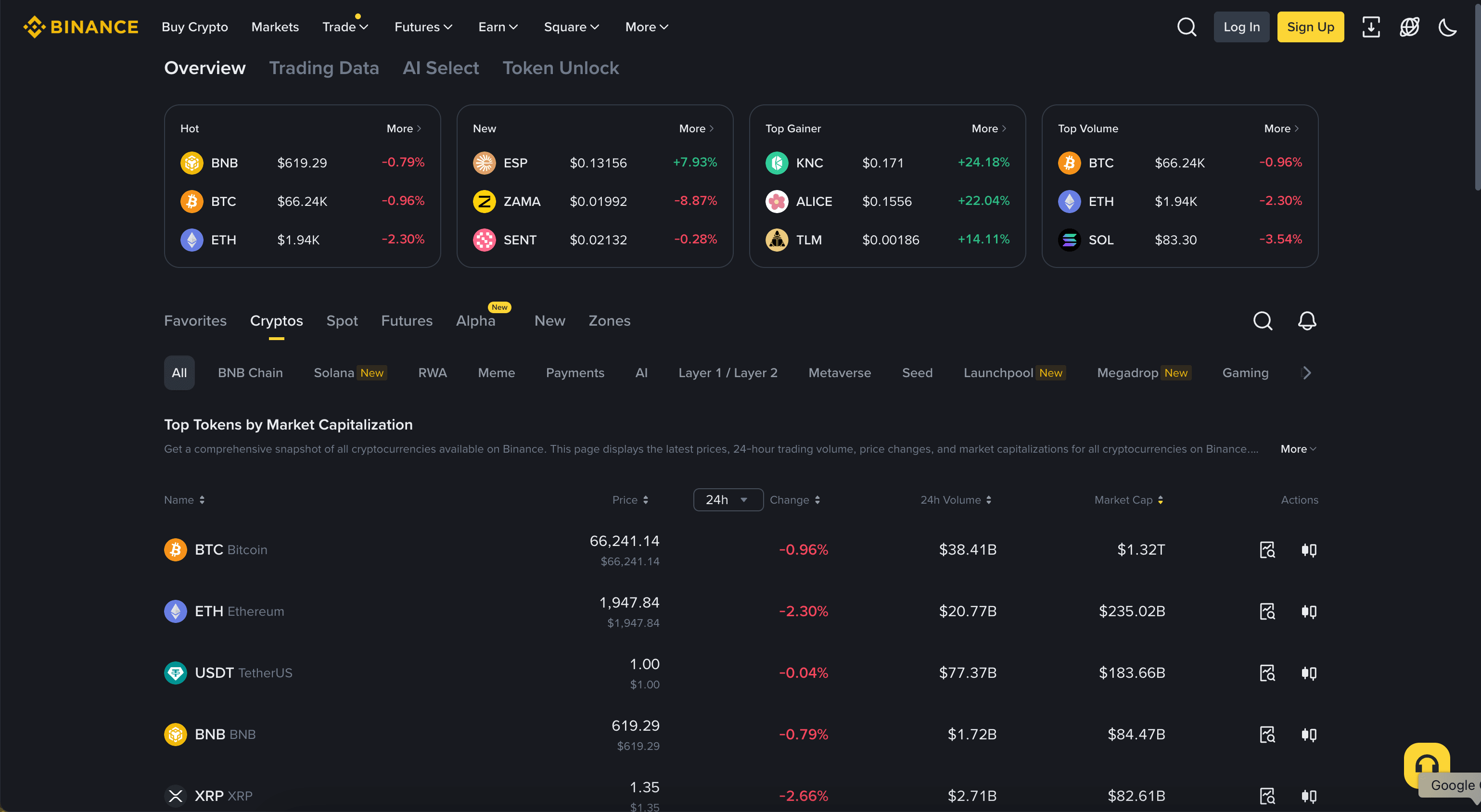Open the language and region globe icon
The height and width of the screenshot is (812, 1481).
click(x=1409, y=26)
